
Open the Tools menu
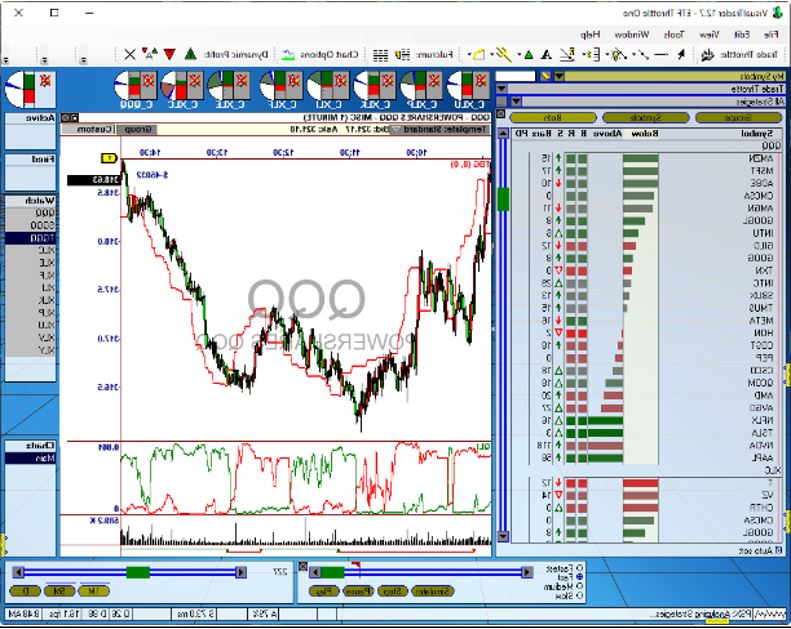coord(674,34)
